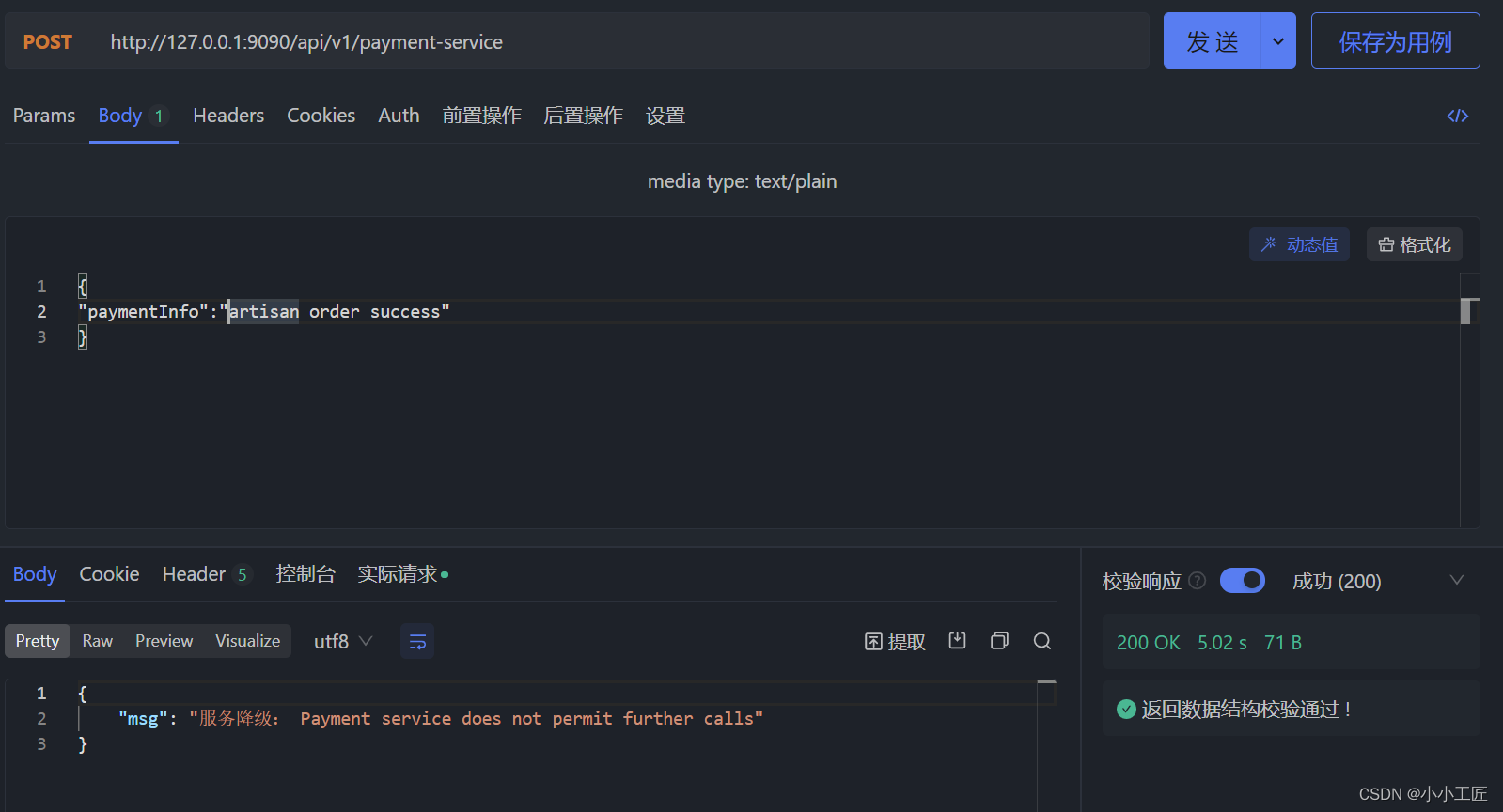The height and width of the screenshot is (812, 1503).
Task: Select the Pretty view mode
Action: coord(38,641)
